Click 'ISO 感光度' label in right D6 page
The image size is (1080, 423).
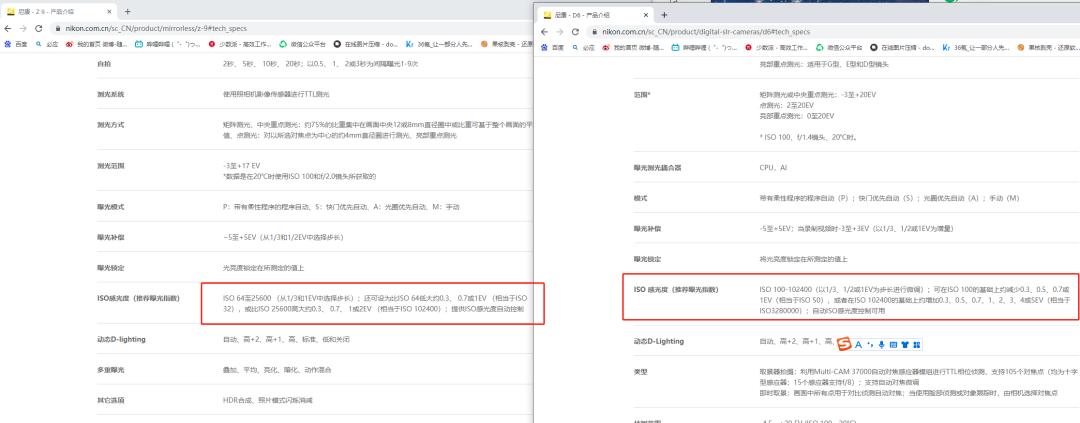(676, 289)
